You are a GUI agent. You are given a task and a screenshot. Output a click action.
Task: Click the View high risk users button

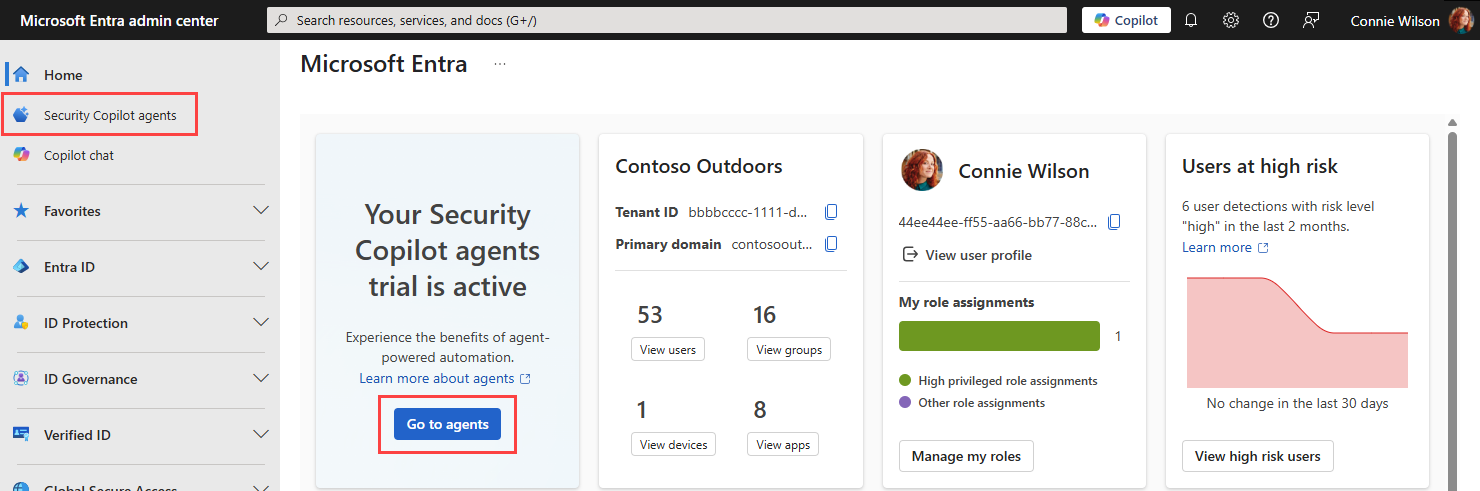tap(1257, 456)
